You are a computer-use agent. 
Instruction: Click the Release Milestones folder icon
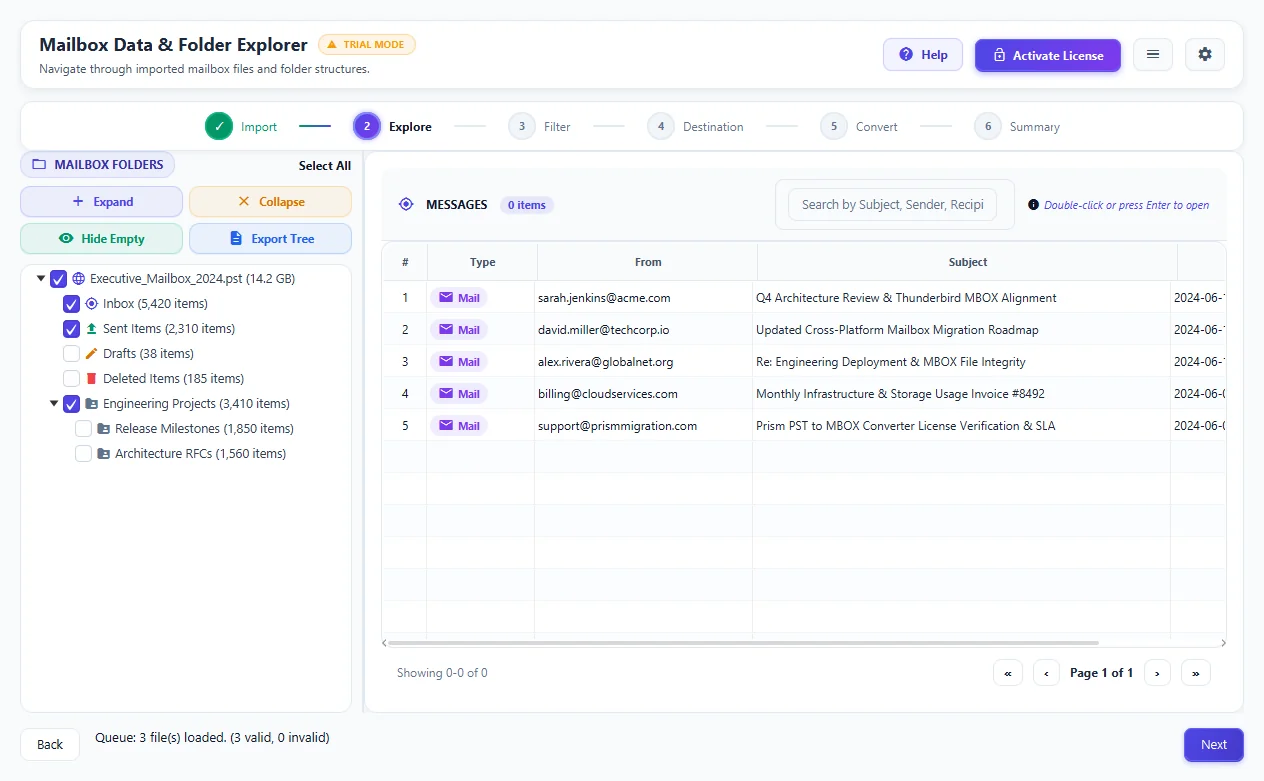pos(104,429)
